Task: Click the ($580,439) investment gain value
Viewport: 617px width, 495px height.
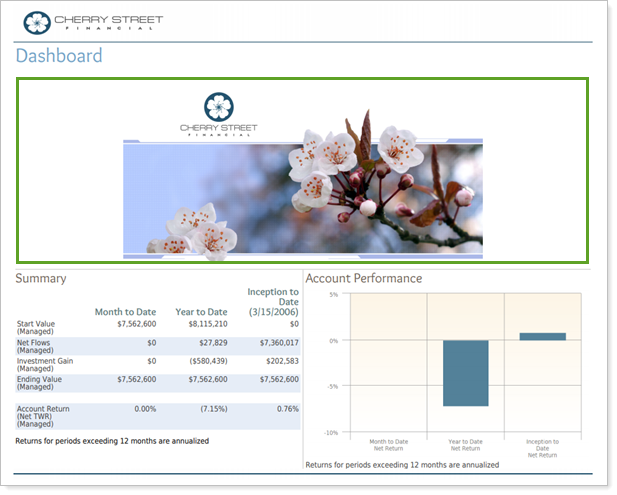Action: click(205, 361)
